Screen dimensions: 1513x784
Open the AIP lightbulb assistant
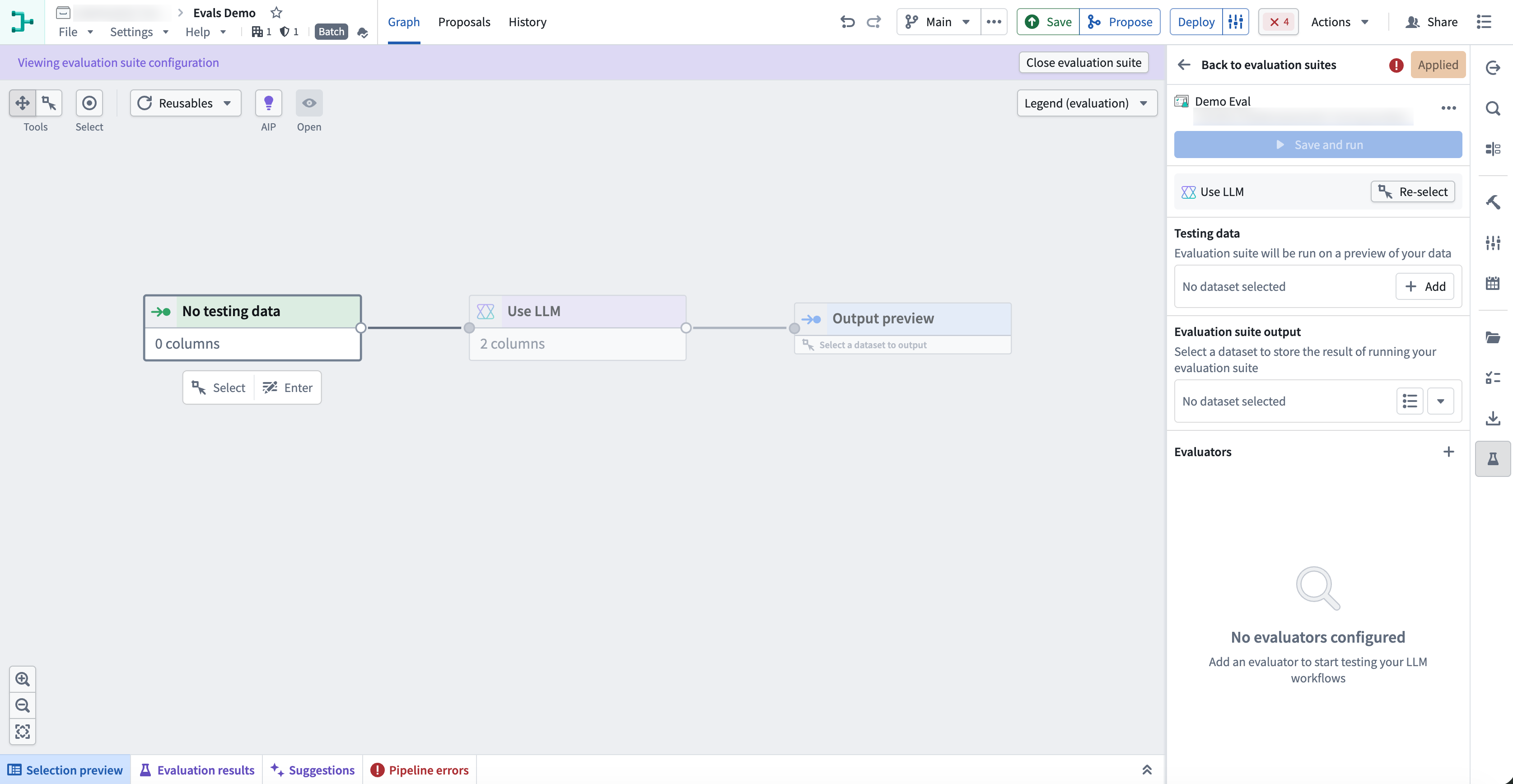(x=268, y=103)
